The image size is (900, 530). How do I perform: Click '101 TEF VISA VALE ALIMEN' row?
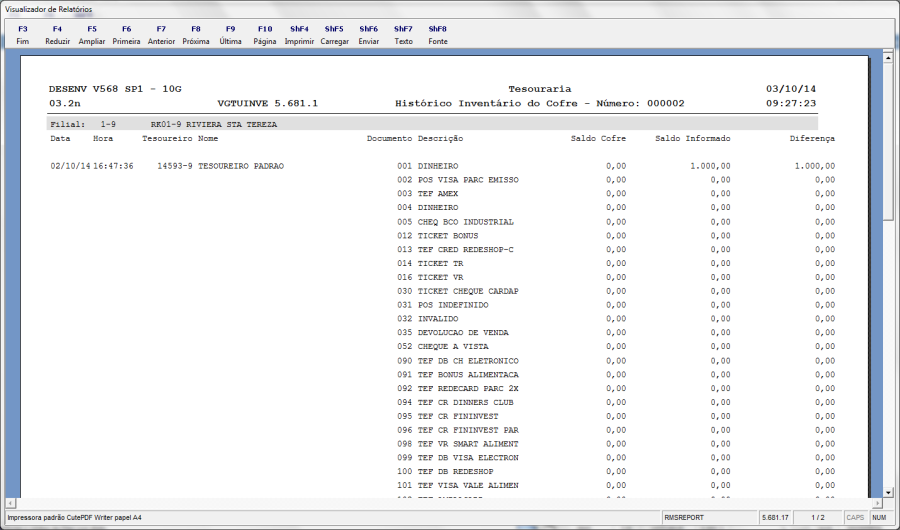[x=457, y=485]
